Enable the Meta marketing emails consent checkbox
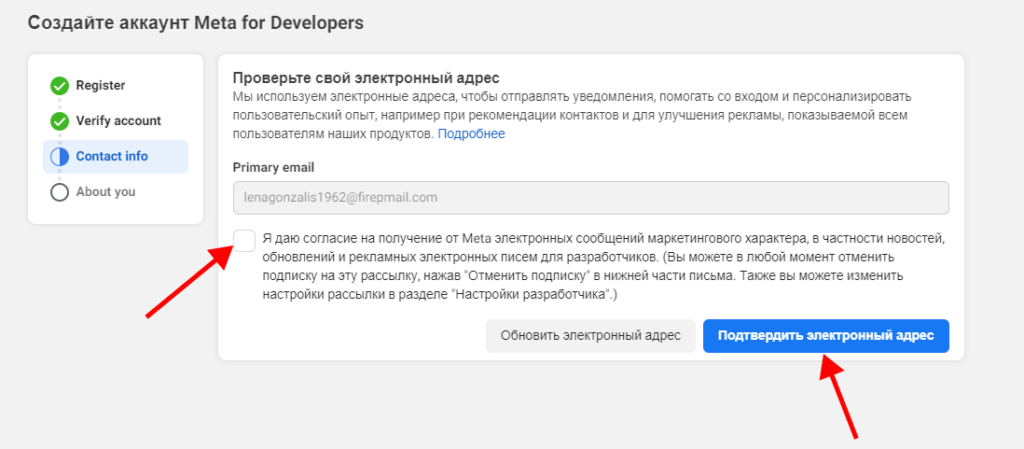The height and width of the screenshot is (449, 1024). (x=244, y=240)
